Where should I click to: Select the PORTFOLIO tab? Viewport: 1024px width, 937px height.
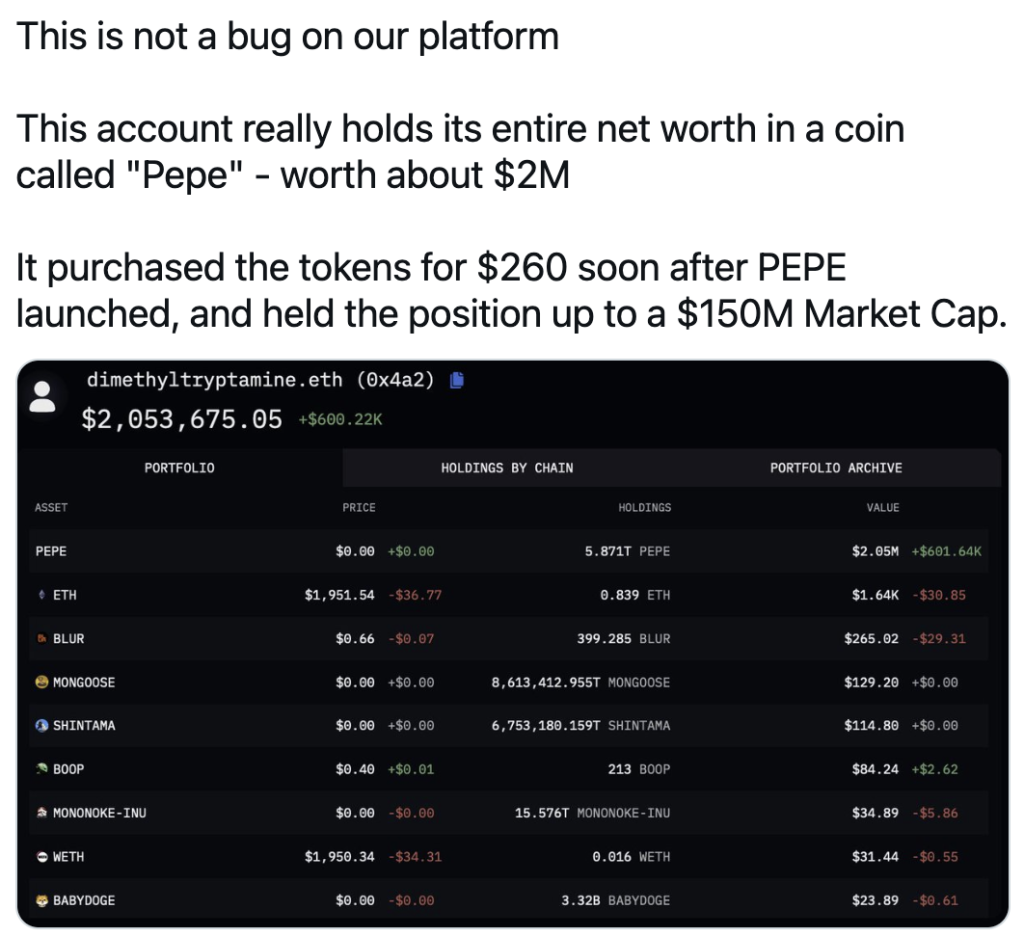(179, 467)
